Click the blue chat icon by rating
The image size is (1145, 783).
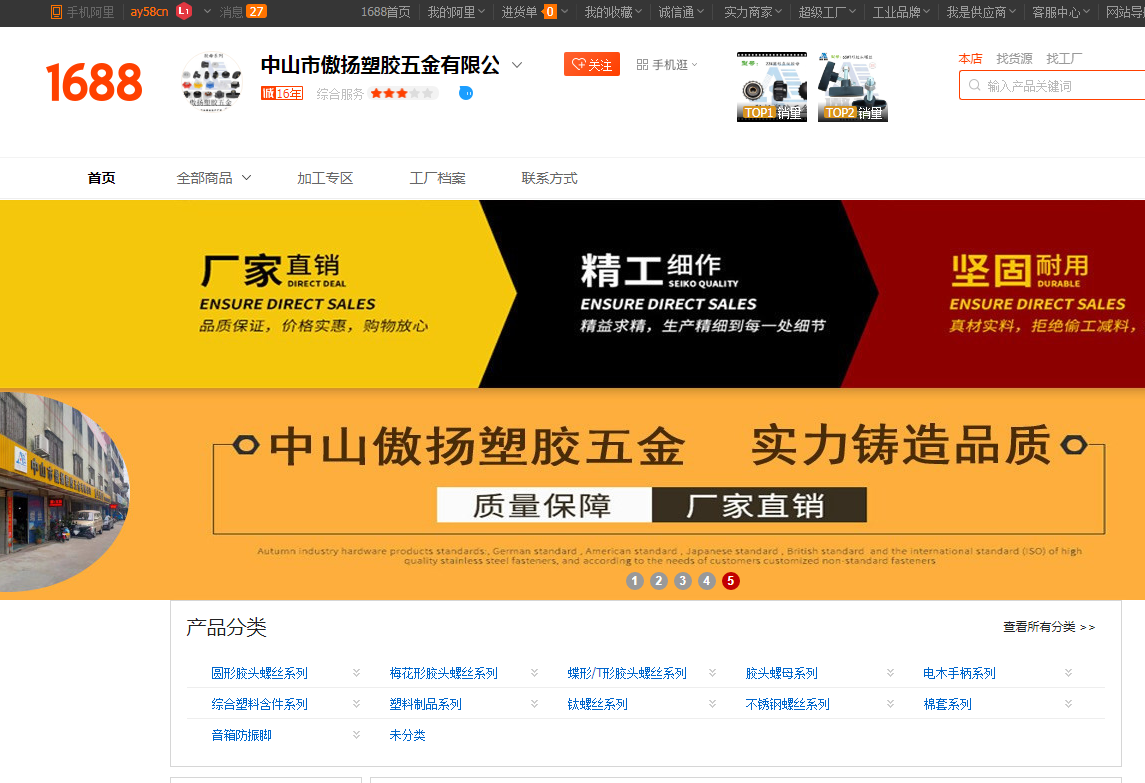pos(466,93)
